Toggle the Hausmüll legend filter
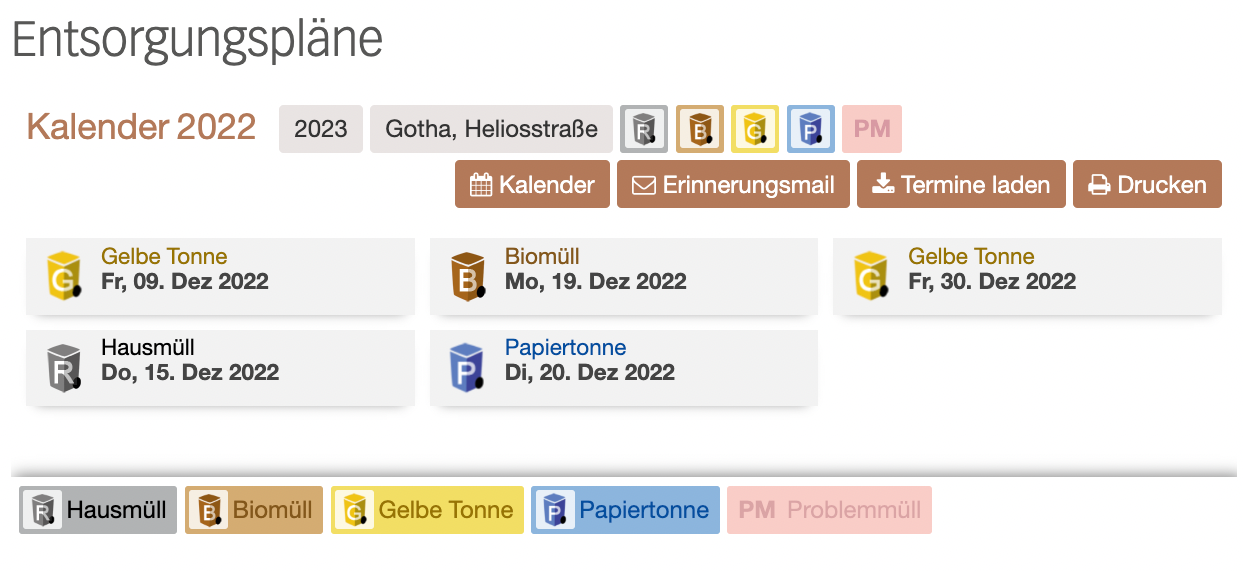This screenshot has height=571, width=1243. pos(98,510)
